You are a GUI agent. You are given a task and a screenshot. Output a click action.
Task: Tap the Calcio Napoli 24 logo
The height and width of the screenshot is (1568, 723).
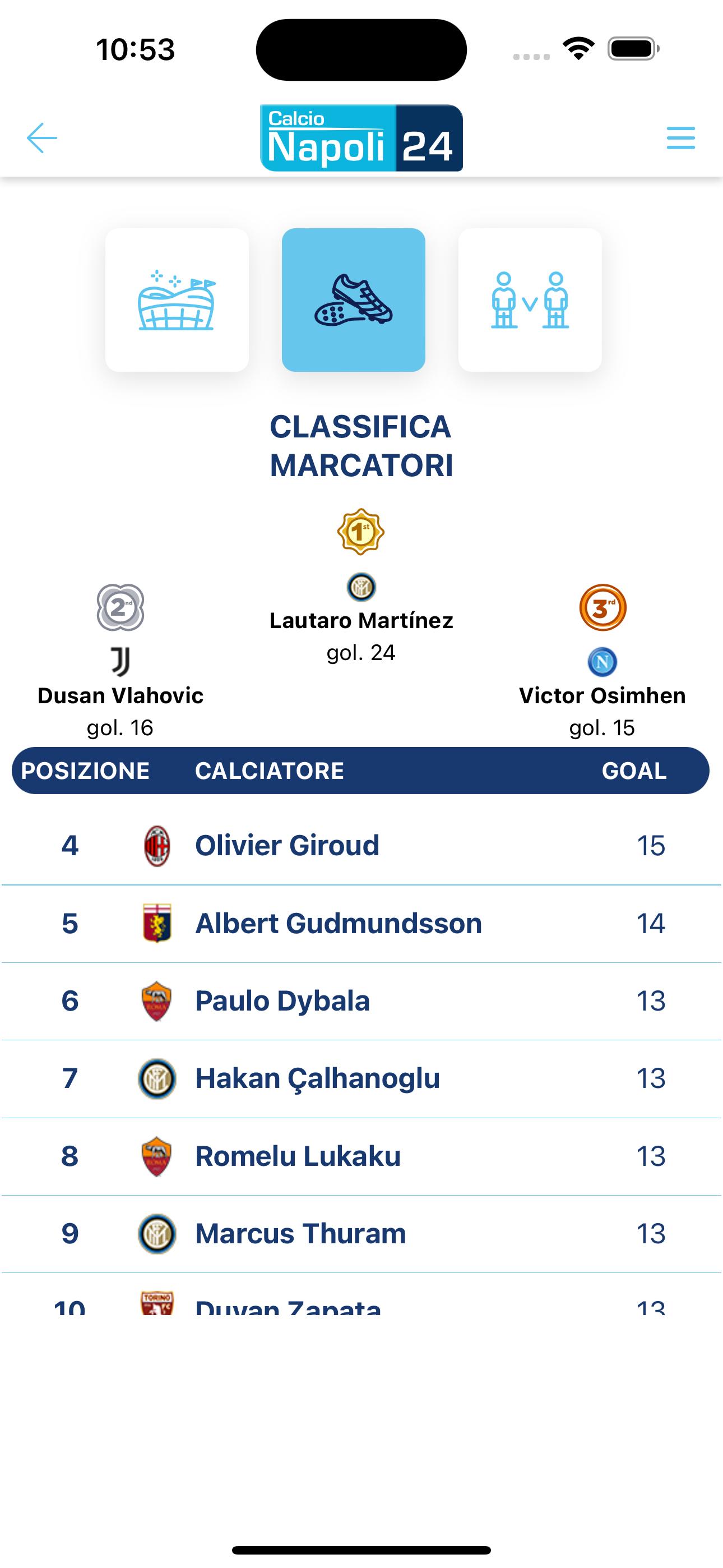click(x=361, y=138)
